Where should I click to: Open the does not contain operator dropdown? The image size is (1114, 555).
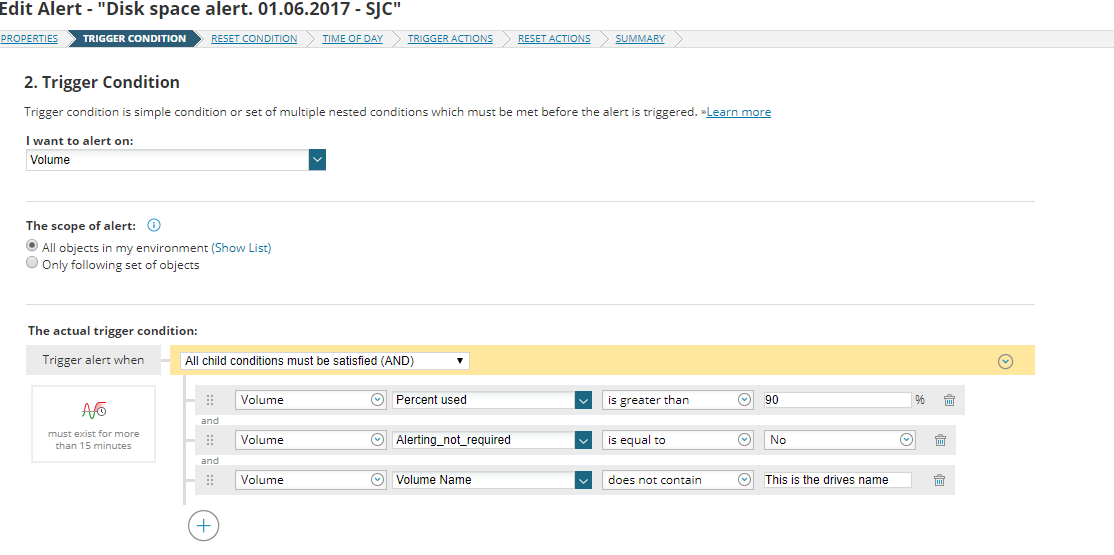(677, 480)
